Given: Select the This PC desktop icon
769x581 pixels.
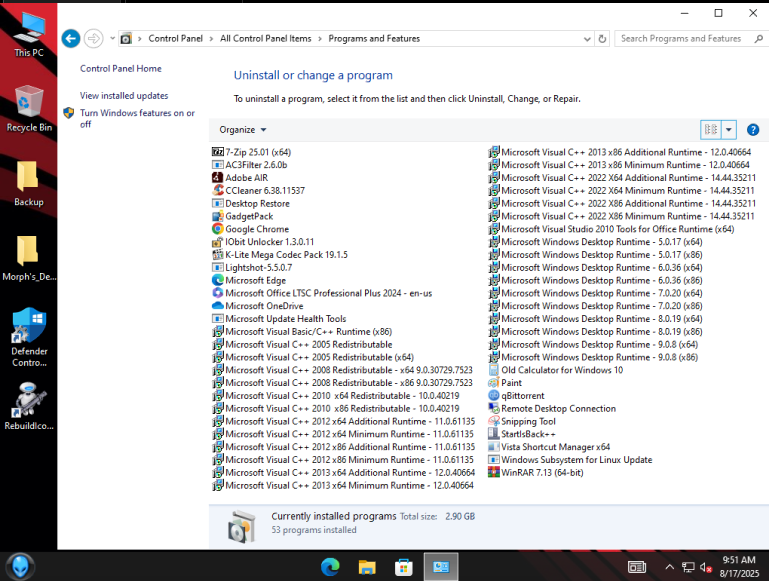Looking at the screenshot, I should pyautogui.click(x=29, y=34).
